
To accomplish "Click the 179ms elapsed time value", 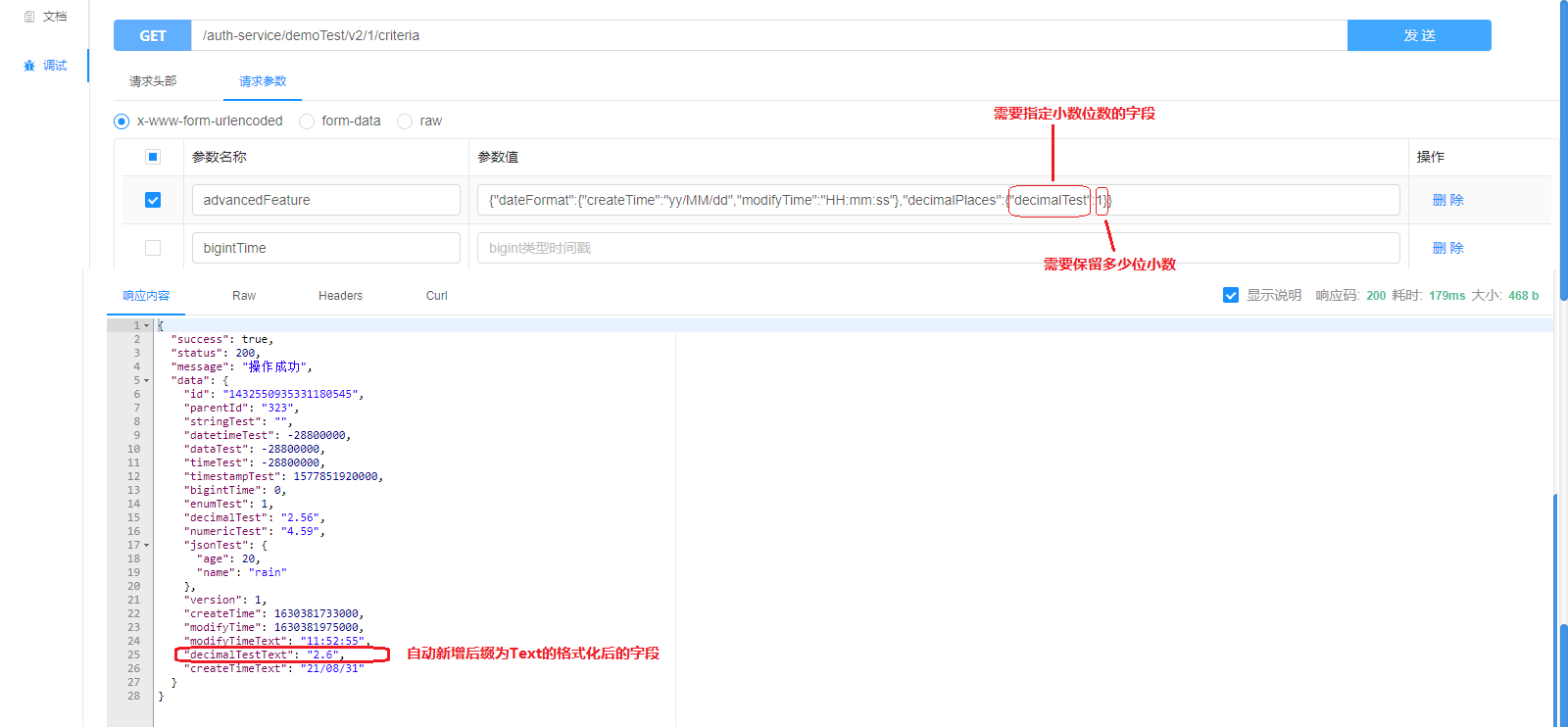I will coord(1446,295).
